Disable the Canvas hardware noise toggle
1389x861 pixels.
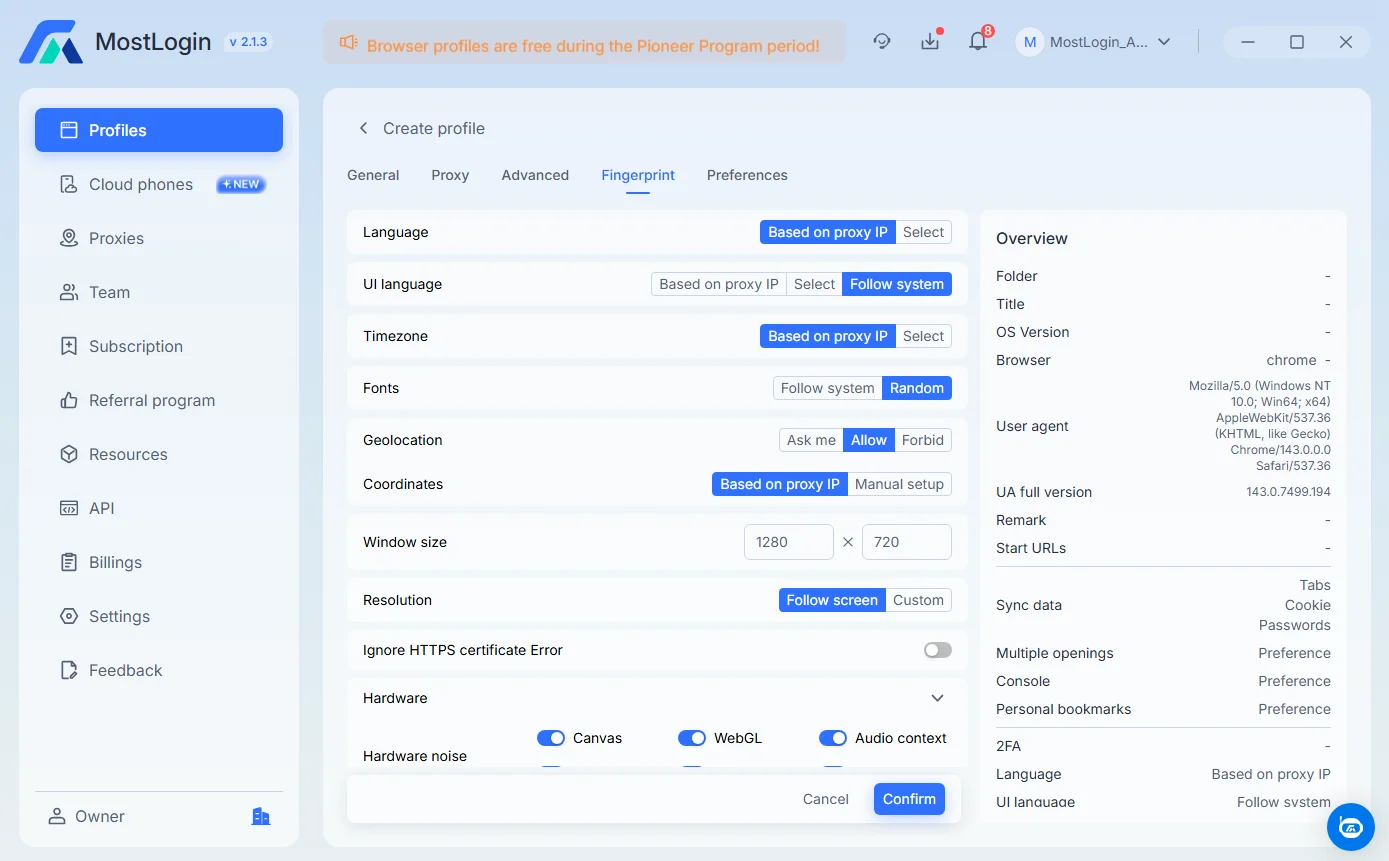pyautogui.click(x=551, y=737)
